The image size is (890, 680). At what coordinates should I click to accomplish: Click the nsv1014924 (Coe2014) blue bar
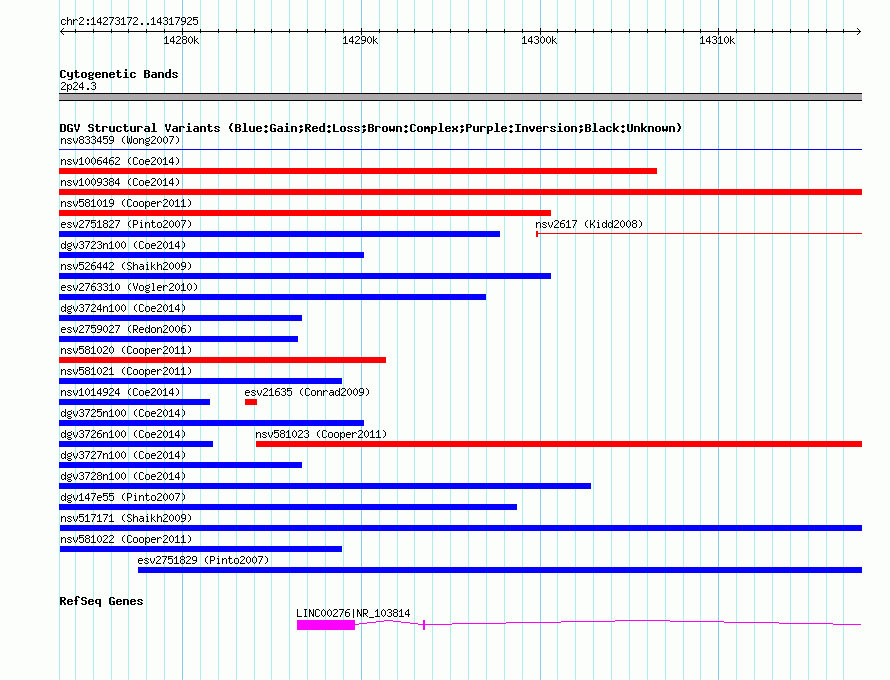point(135,402)
